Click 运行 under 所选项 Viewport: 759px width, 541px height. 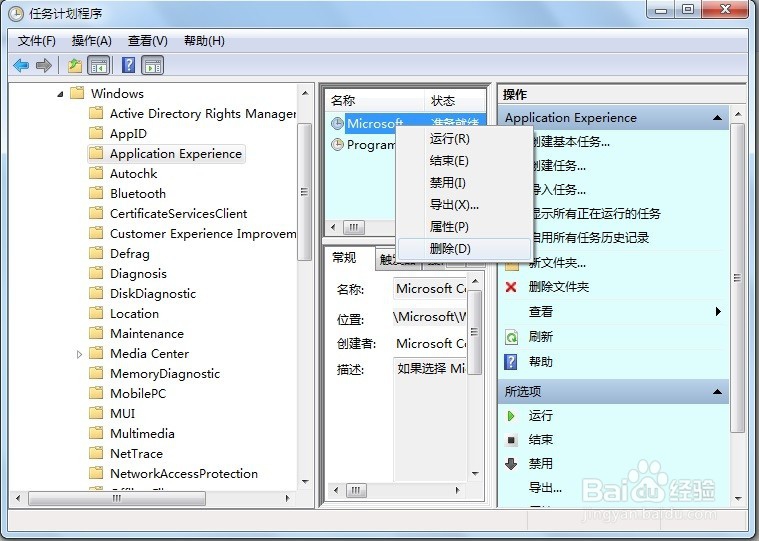click(541, 416)
